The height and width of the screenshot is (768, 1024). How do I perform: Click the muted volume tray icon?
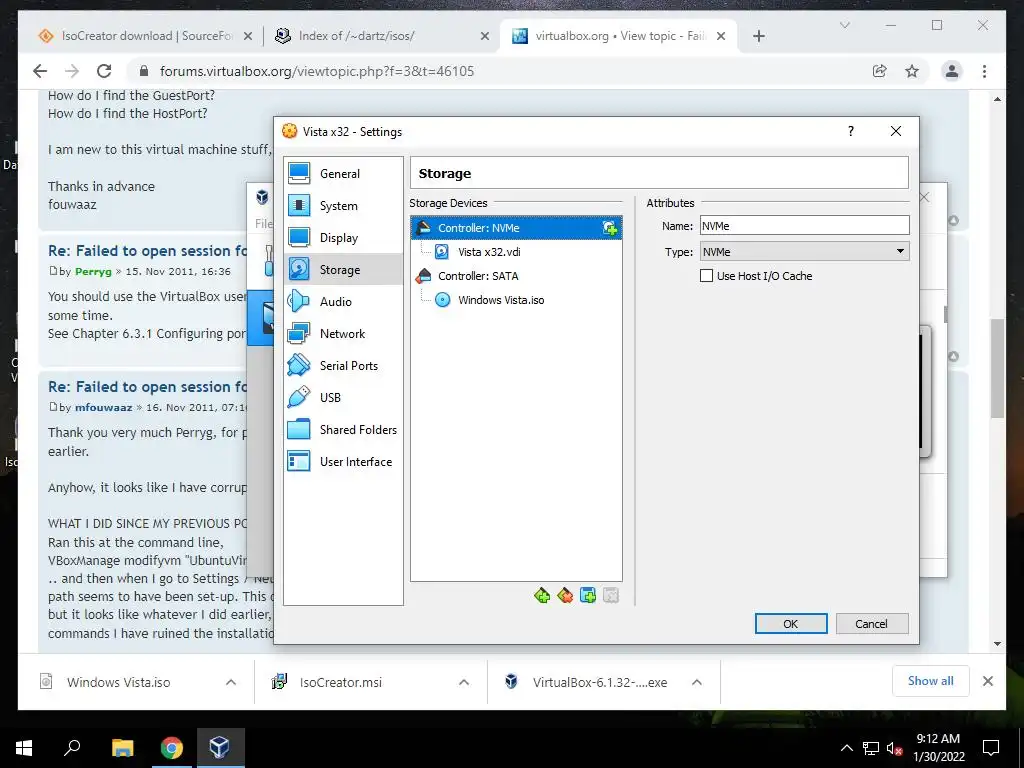pyautogui.click(x=894, y=748)
